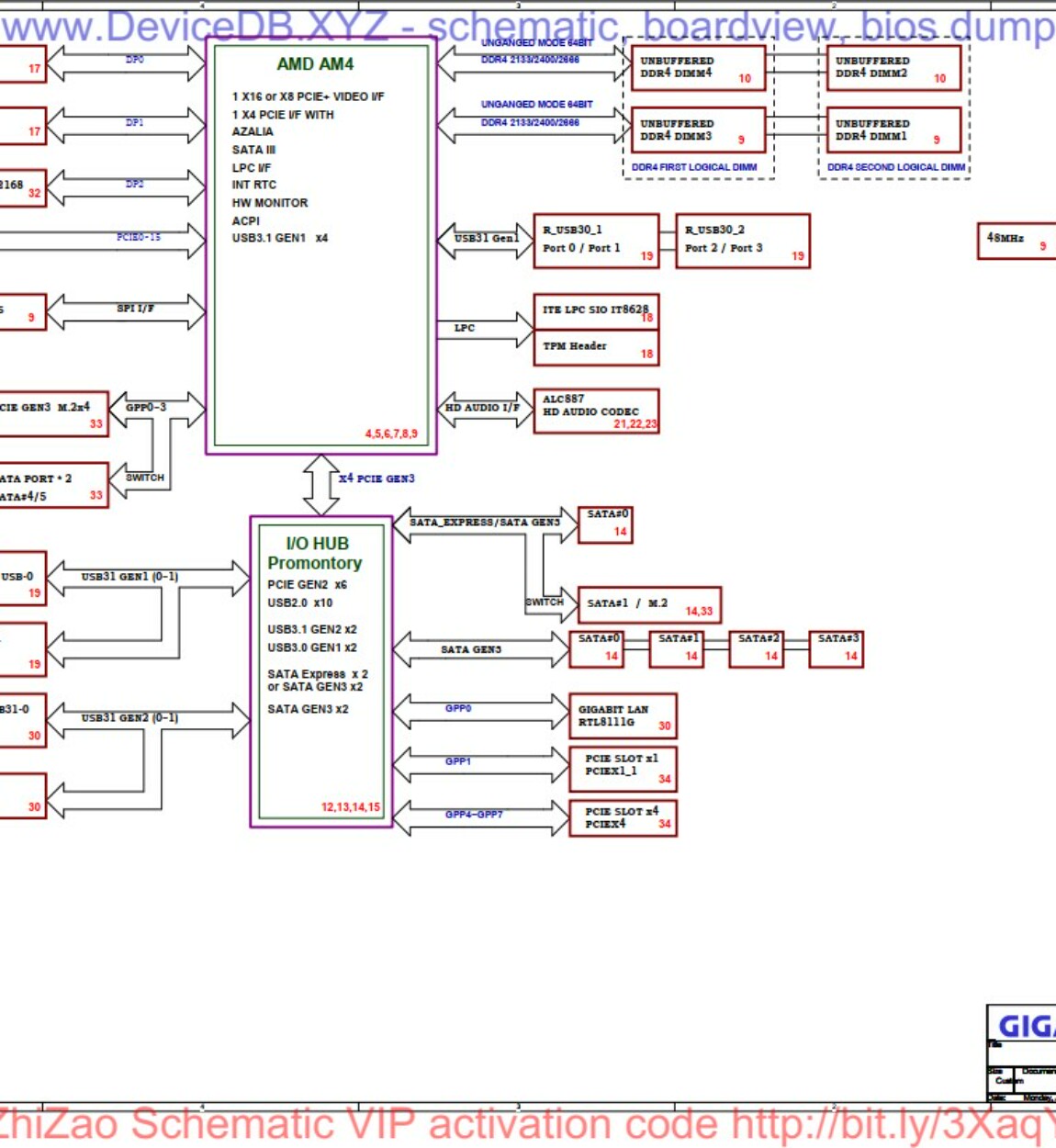Click the 'USB3.0 GEN1 x2' line

pyautogui.click(x=312, y=647)
